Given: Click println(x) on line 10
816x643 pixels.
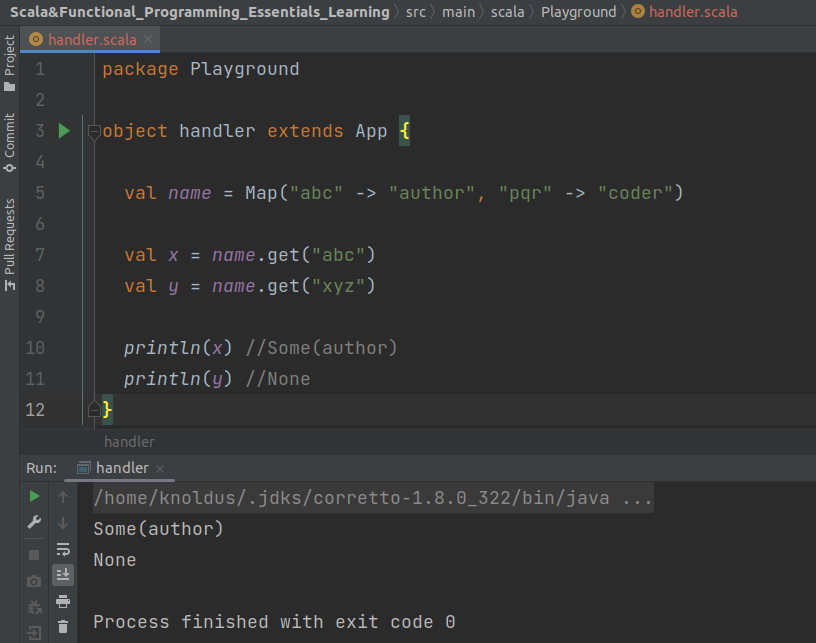Looking at the screenshot, I should [x=178, y=348].
